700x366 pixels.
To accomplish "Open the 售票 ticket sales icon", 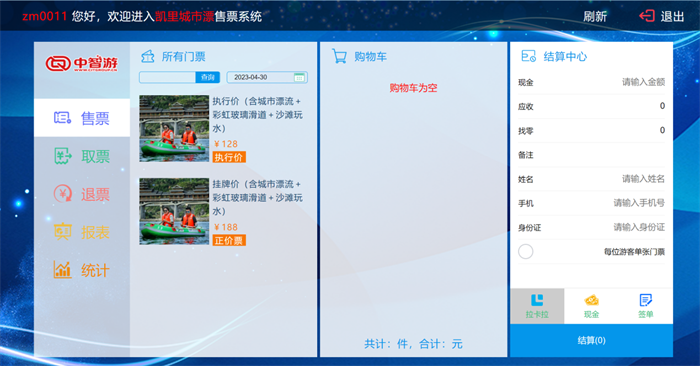I will pos(62,118).
